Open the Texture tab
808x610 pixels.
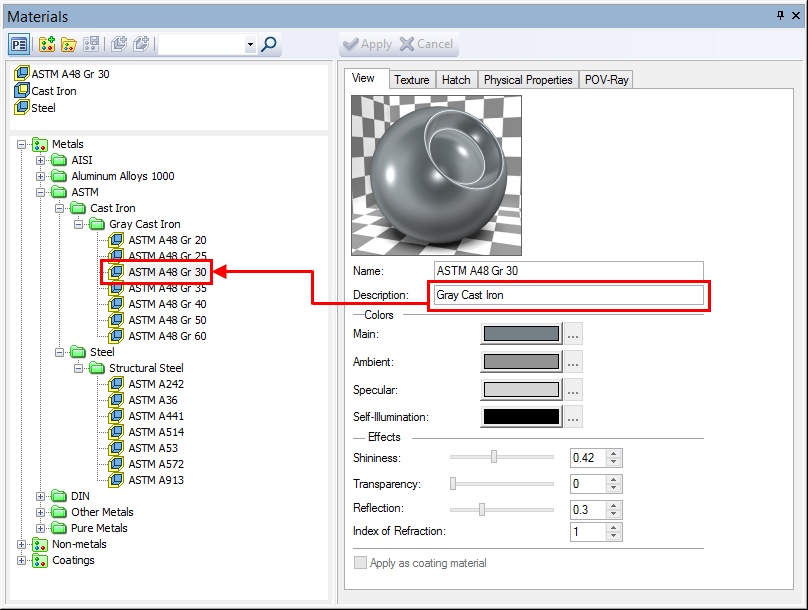click(411, 80)
